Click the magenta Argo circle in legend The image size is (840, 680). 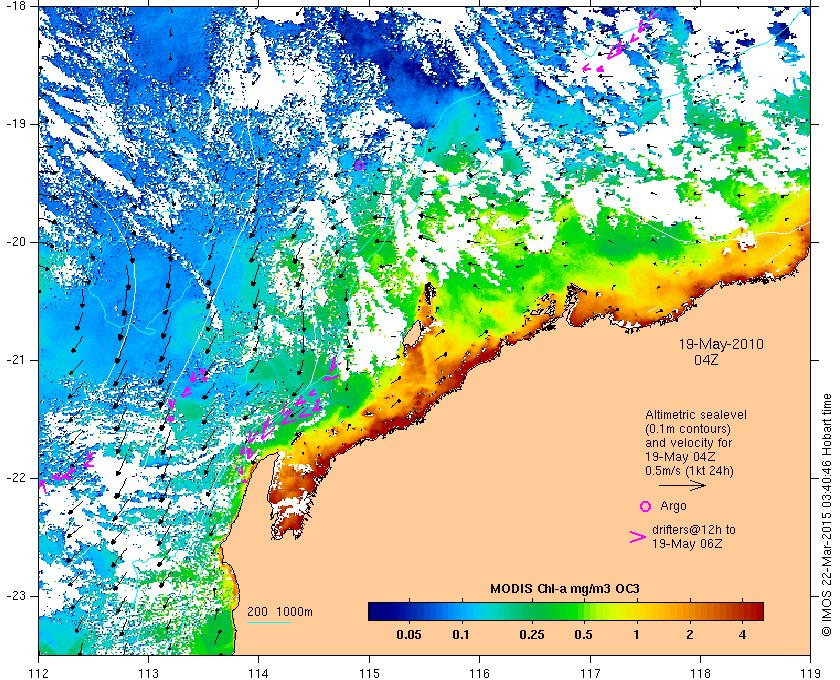[646, 506]
